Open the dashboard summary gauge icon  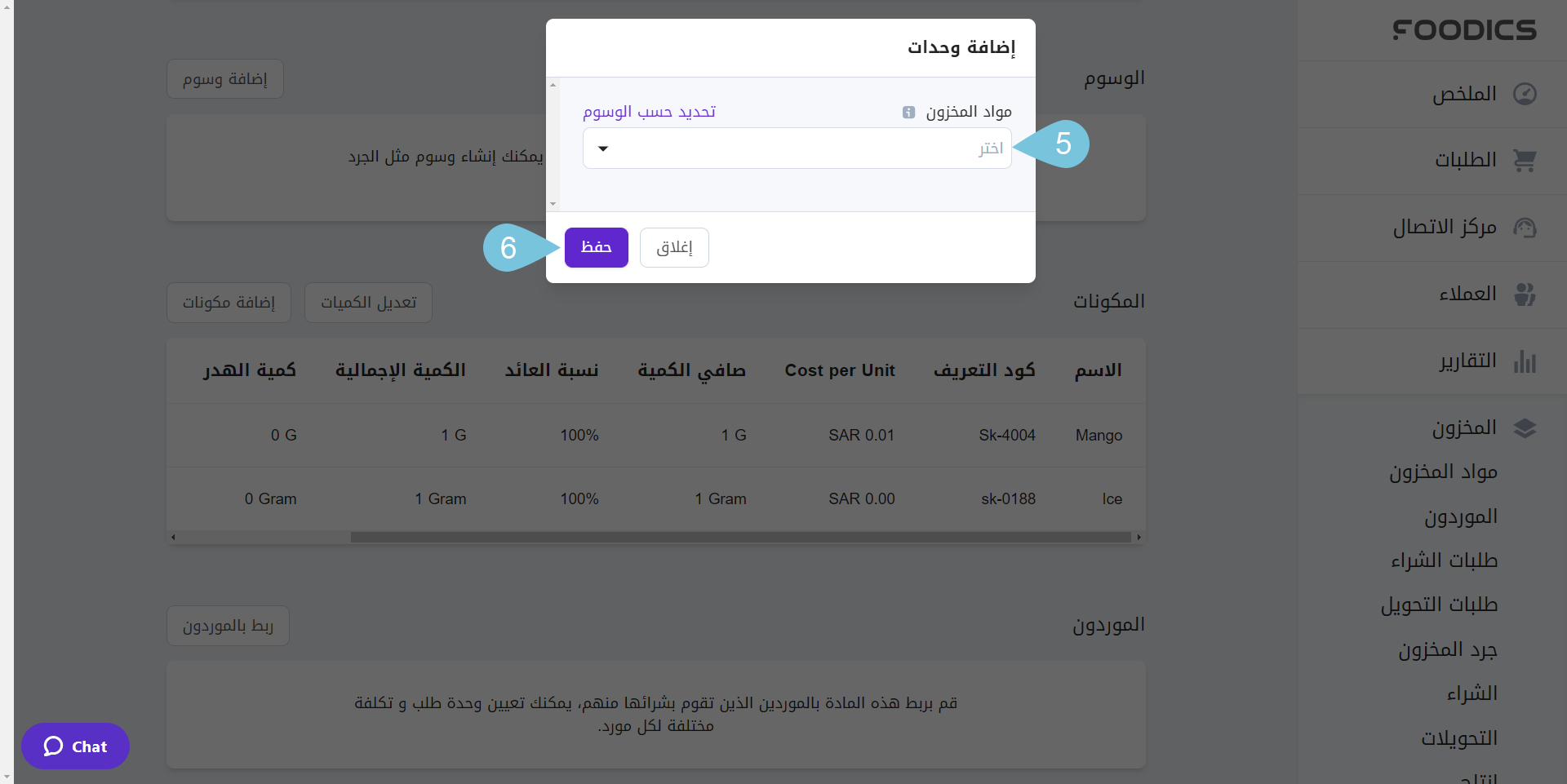(1525, 94)
